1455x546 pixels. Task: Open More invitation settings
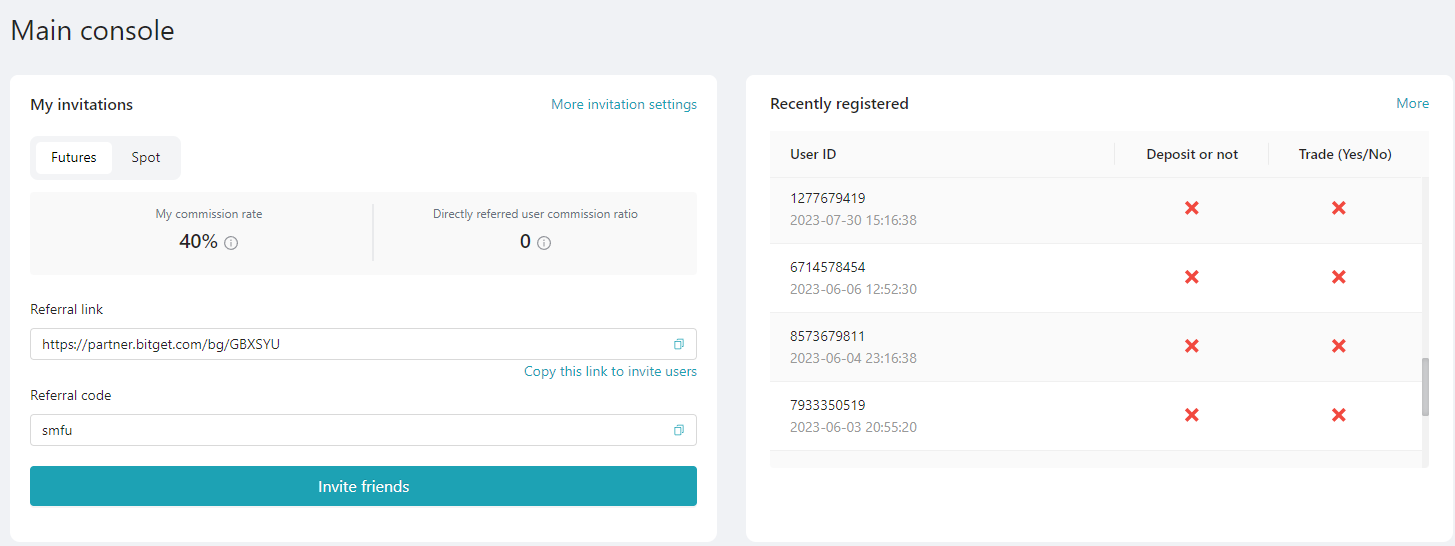coord(624,104)
